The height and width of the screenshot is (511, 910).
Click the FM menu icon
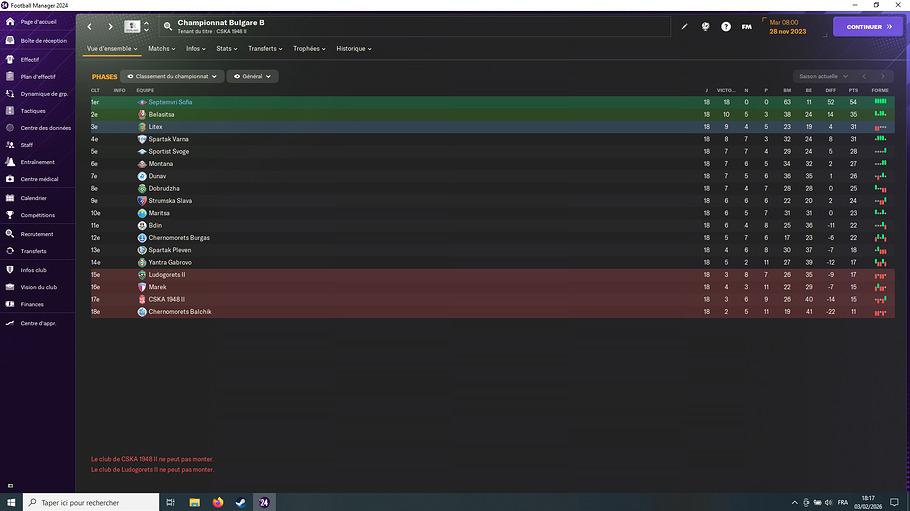pos(746,27)
